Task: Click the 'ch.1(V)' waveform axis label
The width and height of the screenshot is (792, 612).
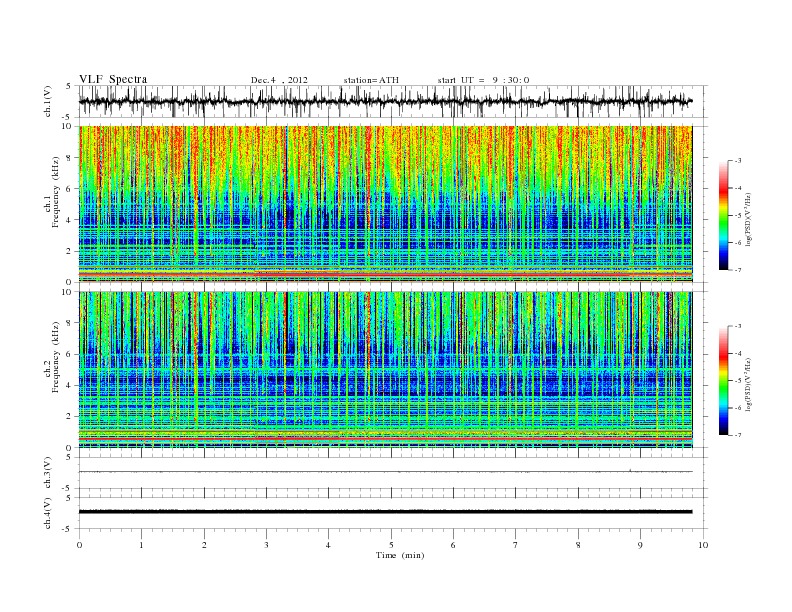Action: (48, 101)
